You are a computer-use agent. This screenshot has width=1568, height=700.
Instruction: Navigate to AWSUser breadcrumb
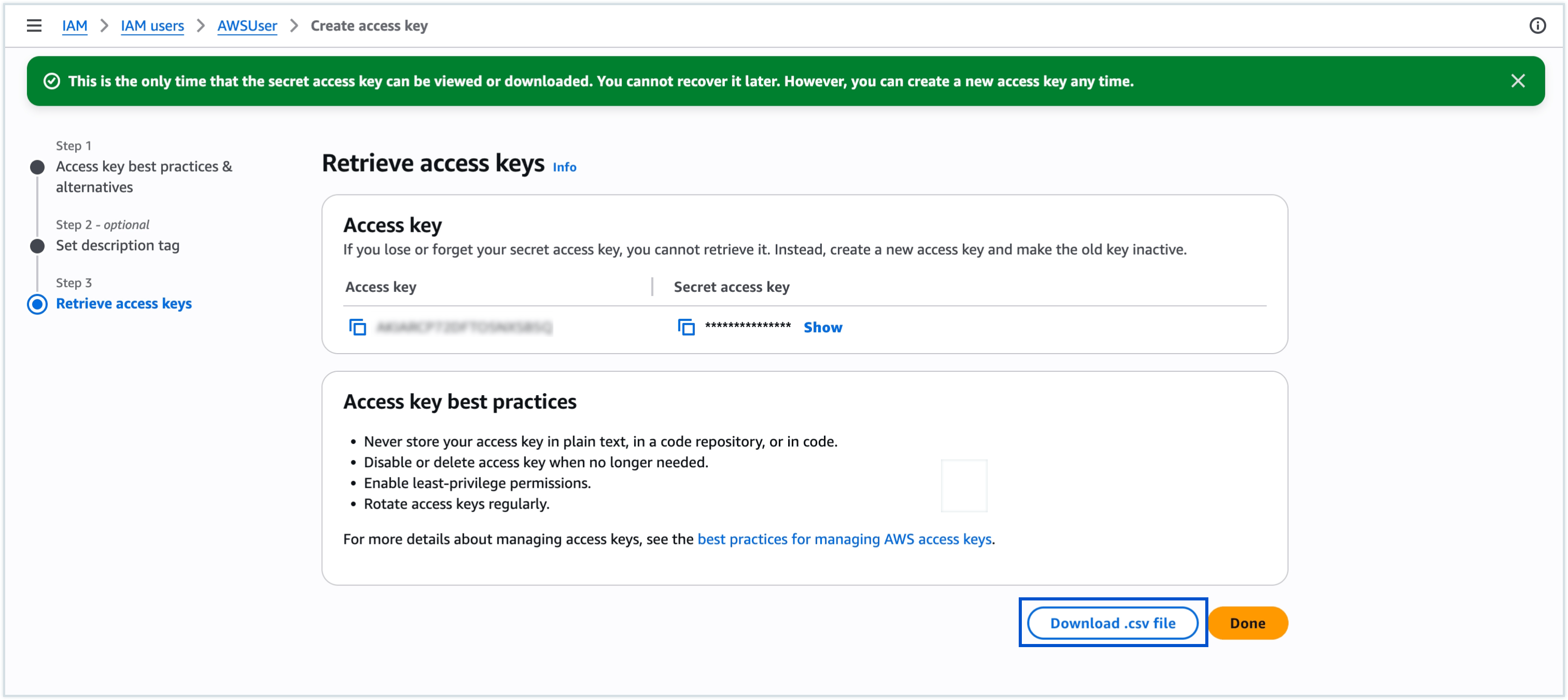pyautogui.click(x=247, y=25)
